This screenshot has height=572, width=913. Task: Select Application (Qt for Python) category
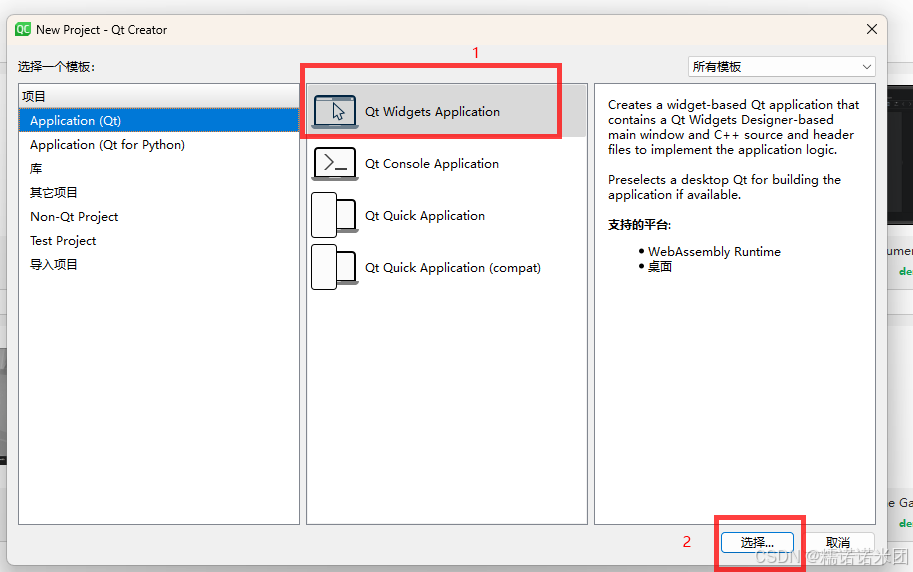click(x=159, y=144)
